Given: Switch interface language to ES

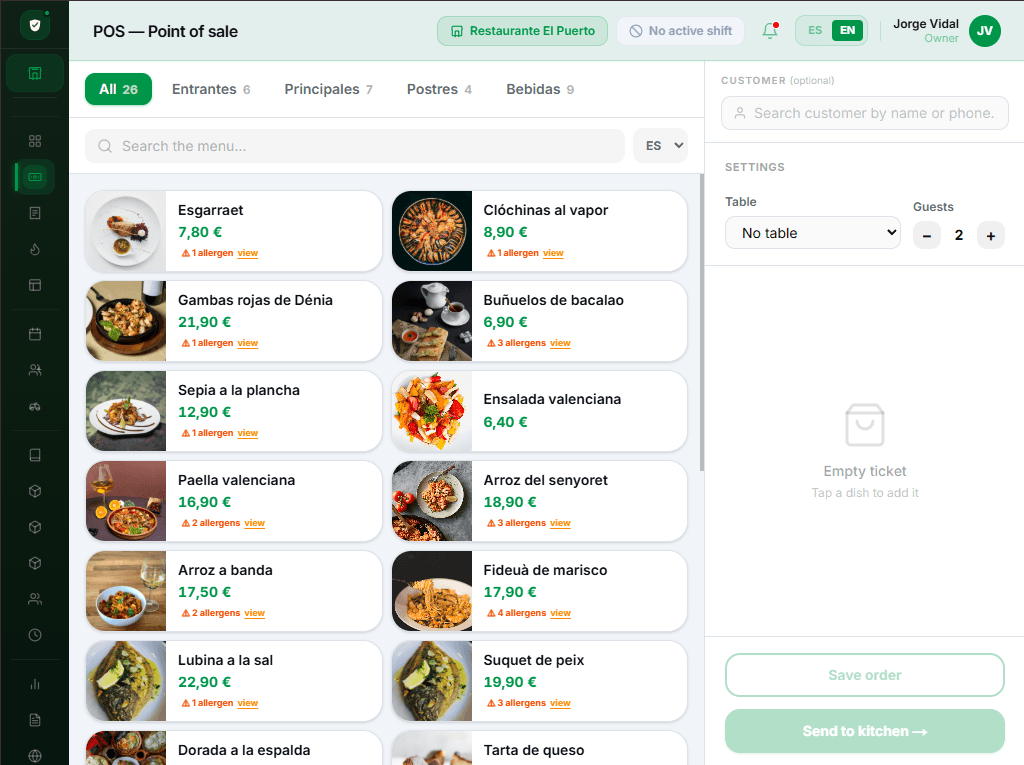Looking at the screenshot, I should tap(815, 31).
